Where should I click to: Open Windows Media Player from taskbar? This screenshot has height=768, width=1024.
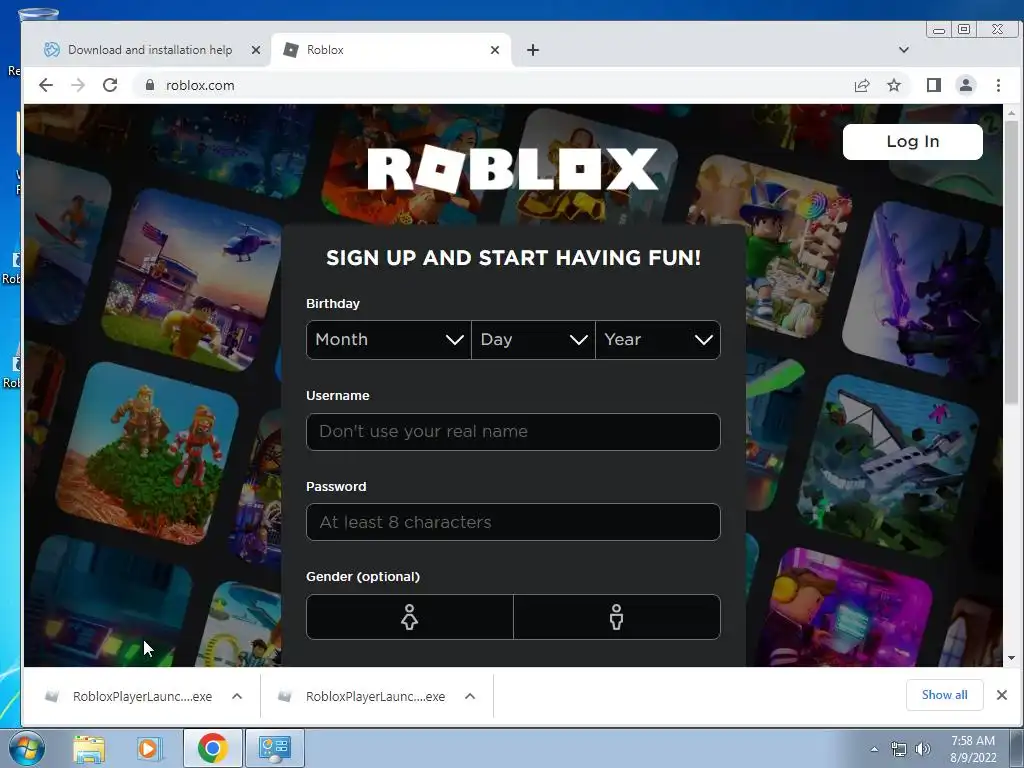[x=150, y=749]
